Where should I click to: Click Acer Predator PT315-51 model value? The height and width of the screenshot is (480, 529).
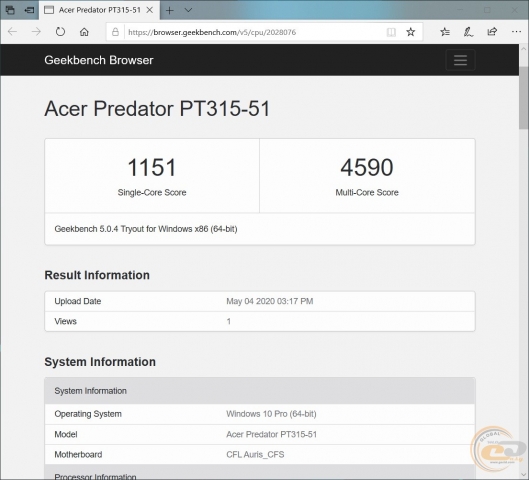pos(272,434)
